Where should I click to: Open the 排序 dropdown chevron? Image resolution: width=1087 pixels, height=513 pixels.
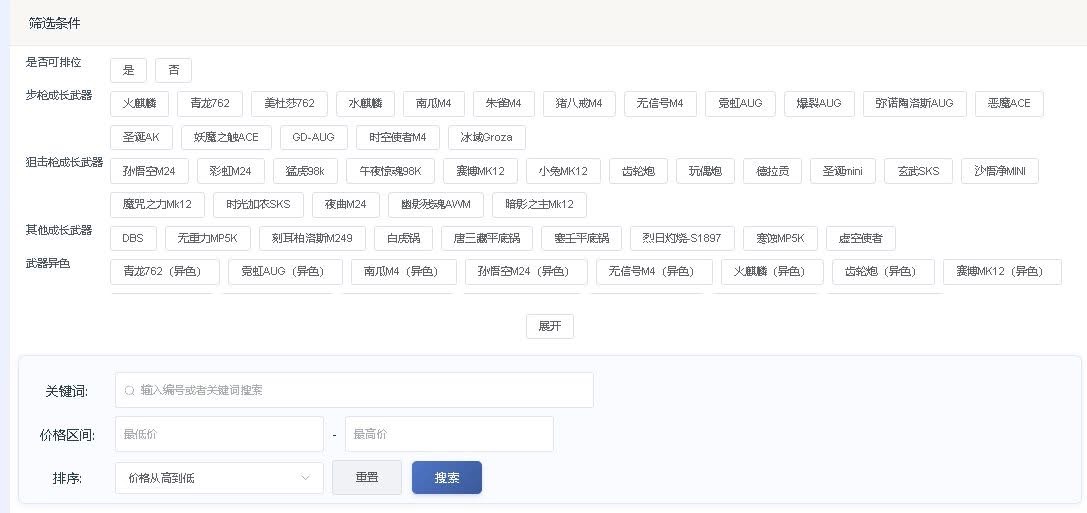coord(305,478)
